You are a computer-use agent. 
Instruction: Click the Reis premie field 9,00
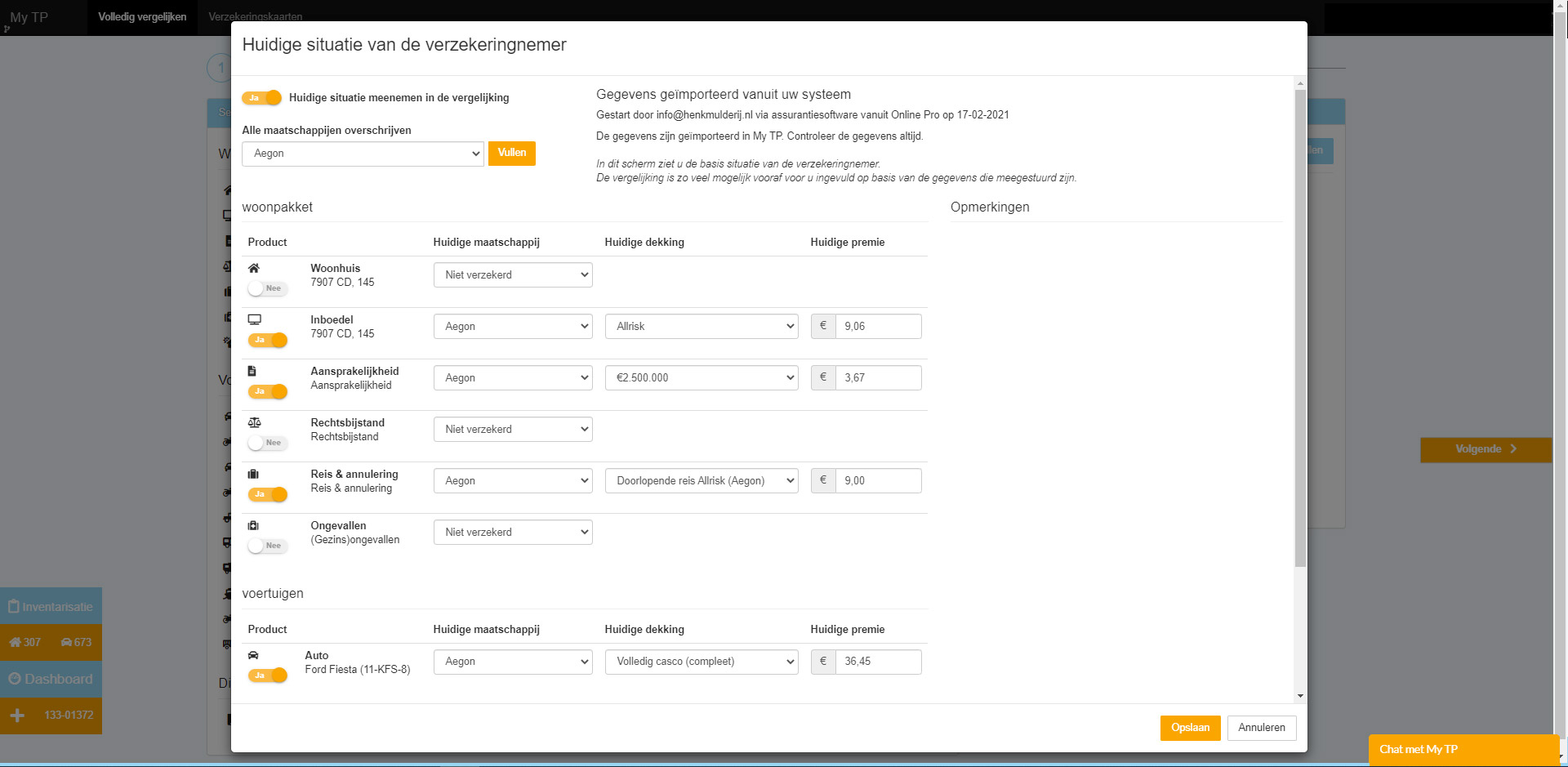[x=879, y=481]
